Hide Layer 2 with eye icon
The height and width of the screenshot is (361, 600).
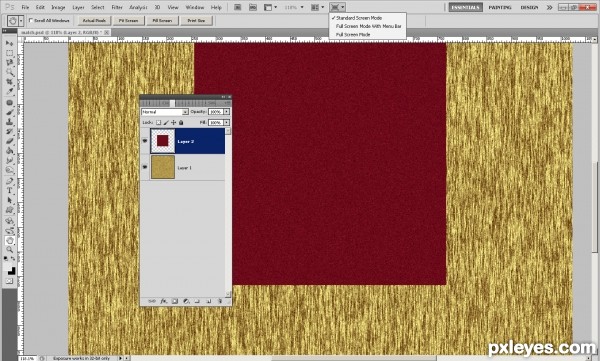[145, 141]
